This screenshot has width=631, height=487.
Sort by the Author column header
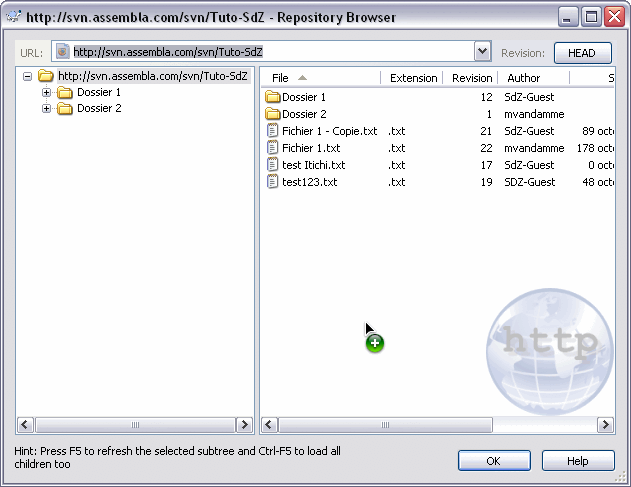click(534, 78)
